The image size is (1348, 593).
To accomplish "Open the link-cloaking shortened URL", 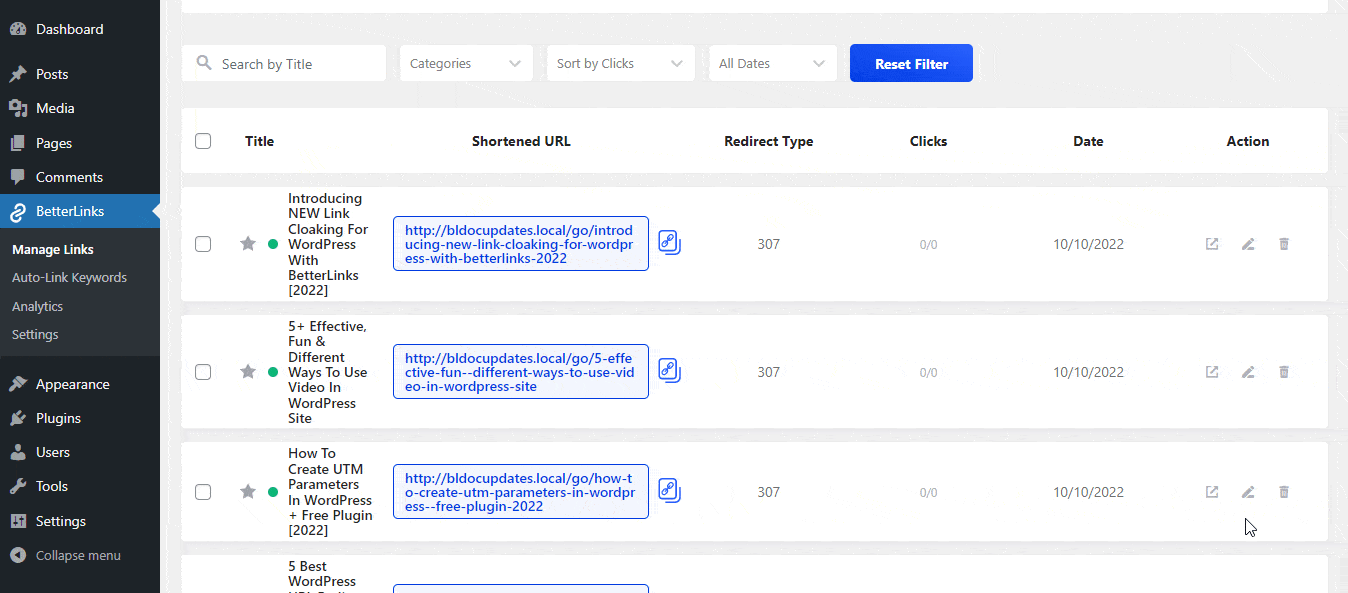I will pyautogui.click(x=520, y=243).
